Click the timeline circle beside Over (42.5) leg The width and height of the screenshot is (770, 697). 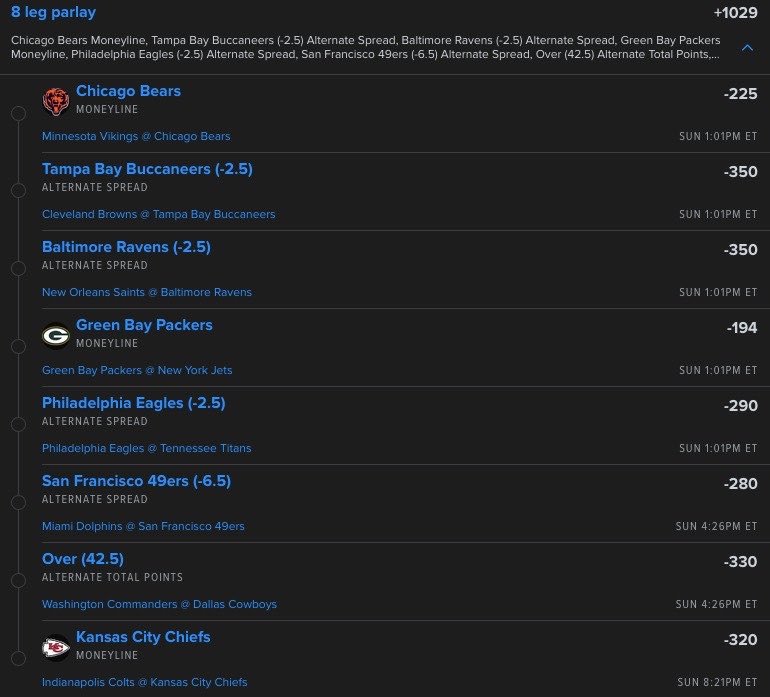point(19,581)
